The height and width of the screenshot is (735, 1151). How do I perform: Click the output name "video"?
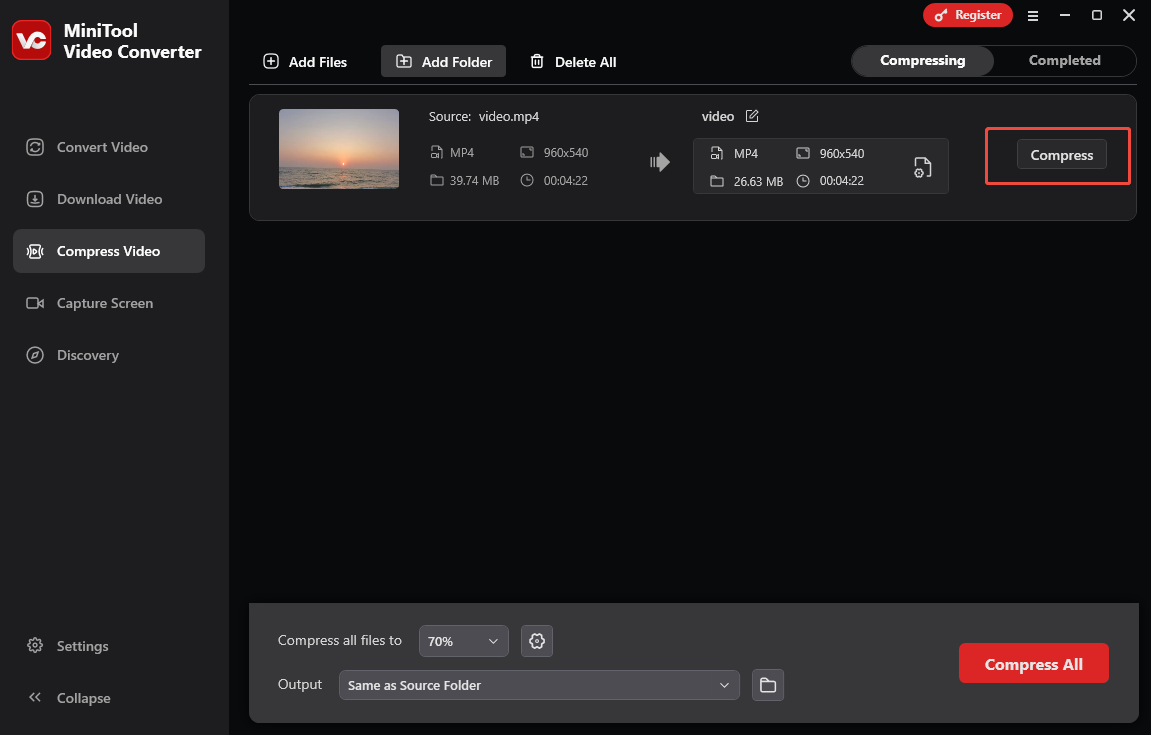click(x=718, y=116)
